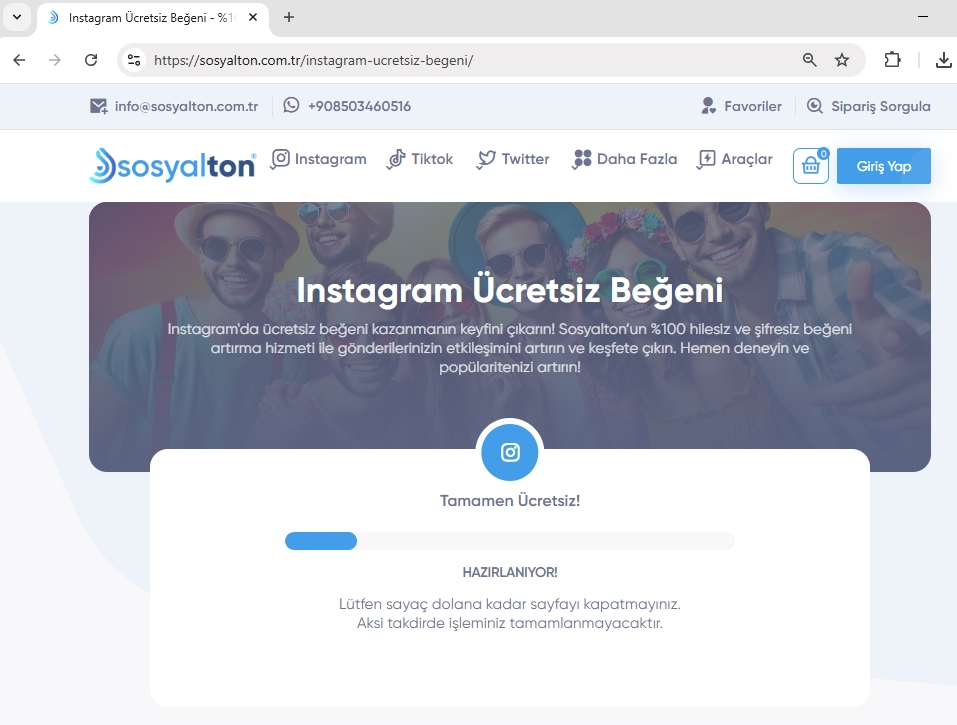Viewport: 957px width, 725px height.
Task: Click the Sosyalton logo
Action: click(x=170, y=165)
